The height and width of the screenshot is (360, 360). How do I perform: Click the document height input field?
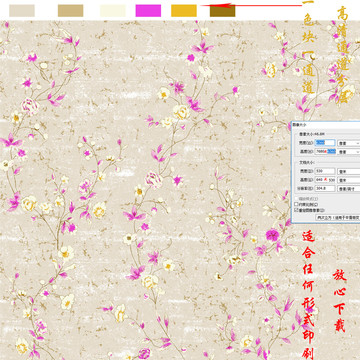point(325,180)
